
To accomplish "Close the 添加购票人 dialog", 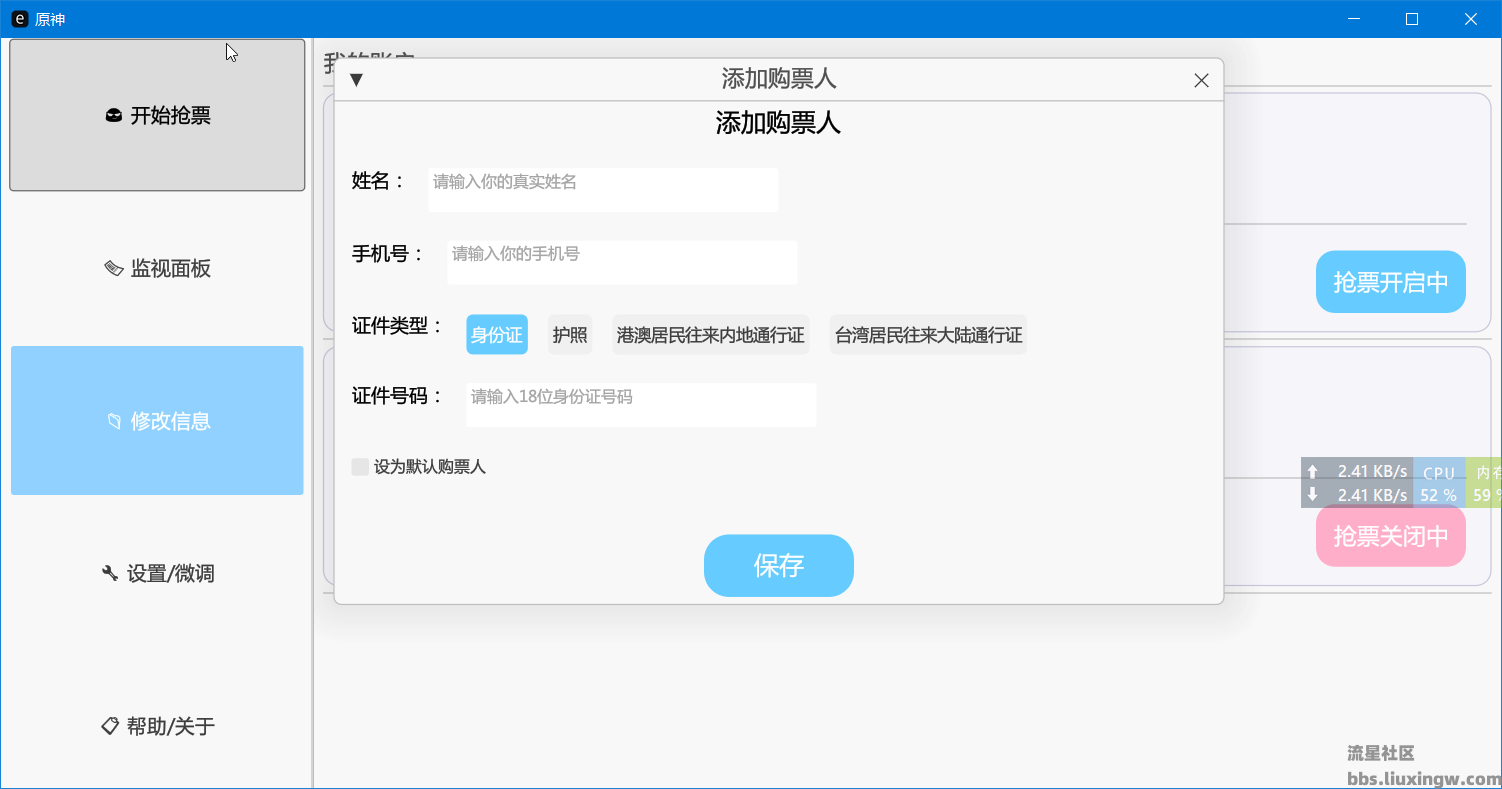I will tap(1202, 80).
